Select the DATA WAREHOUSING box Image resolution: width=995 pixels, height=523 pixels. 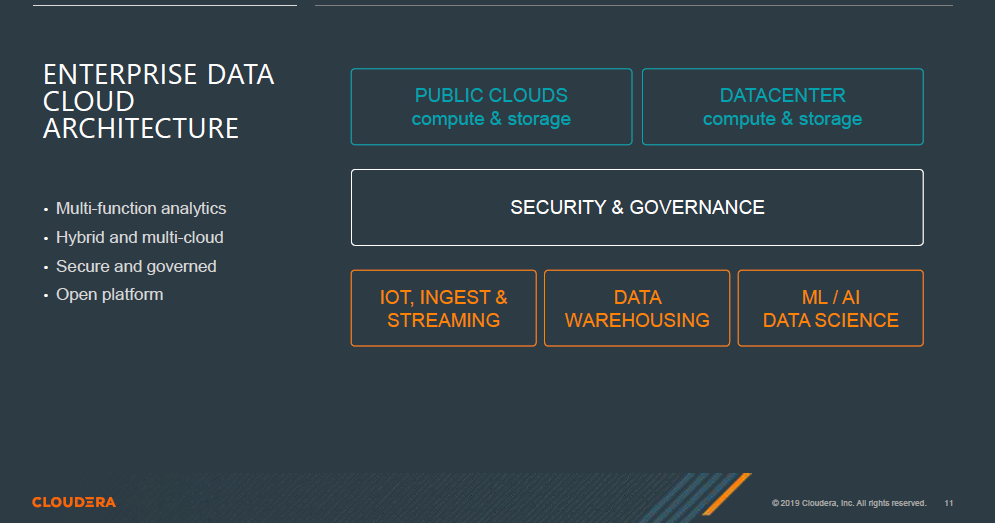point(637,308)
